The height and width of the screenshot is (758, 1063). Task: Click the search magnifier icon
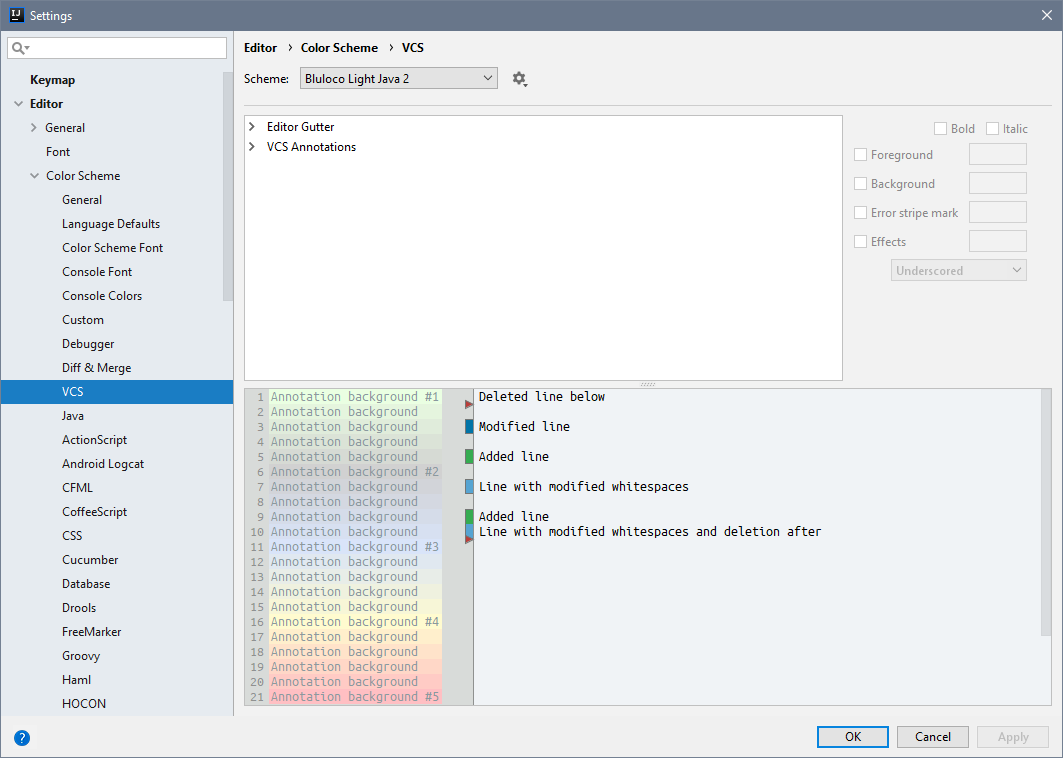click(x=19, y=48)
